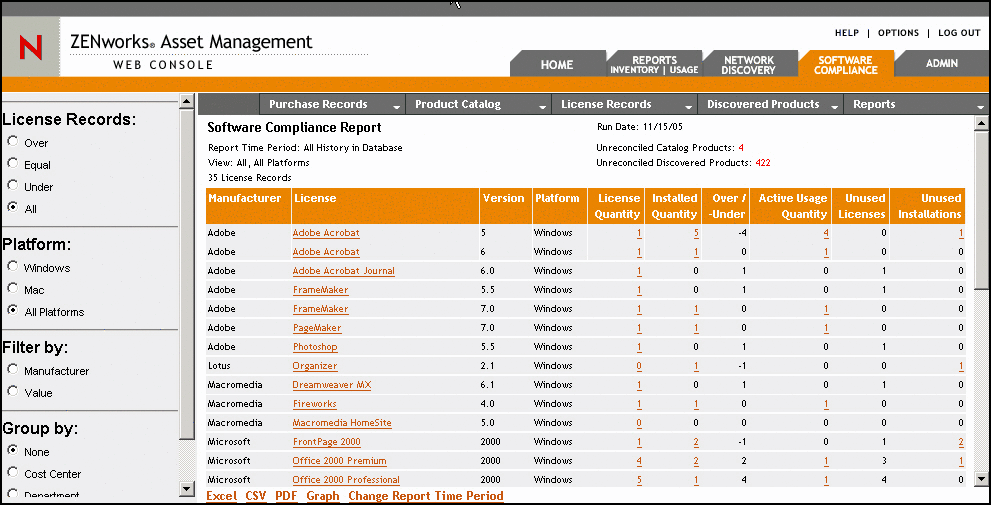Click the report scroll down arrow

tap(982, 478)
